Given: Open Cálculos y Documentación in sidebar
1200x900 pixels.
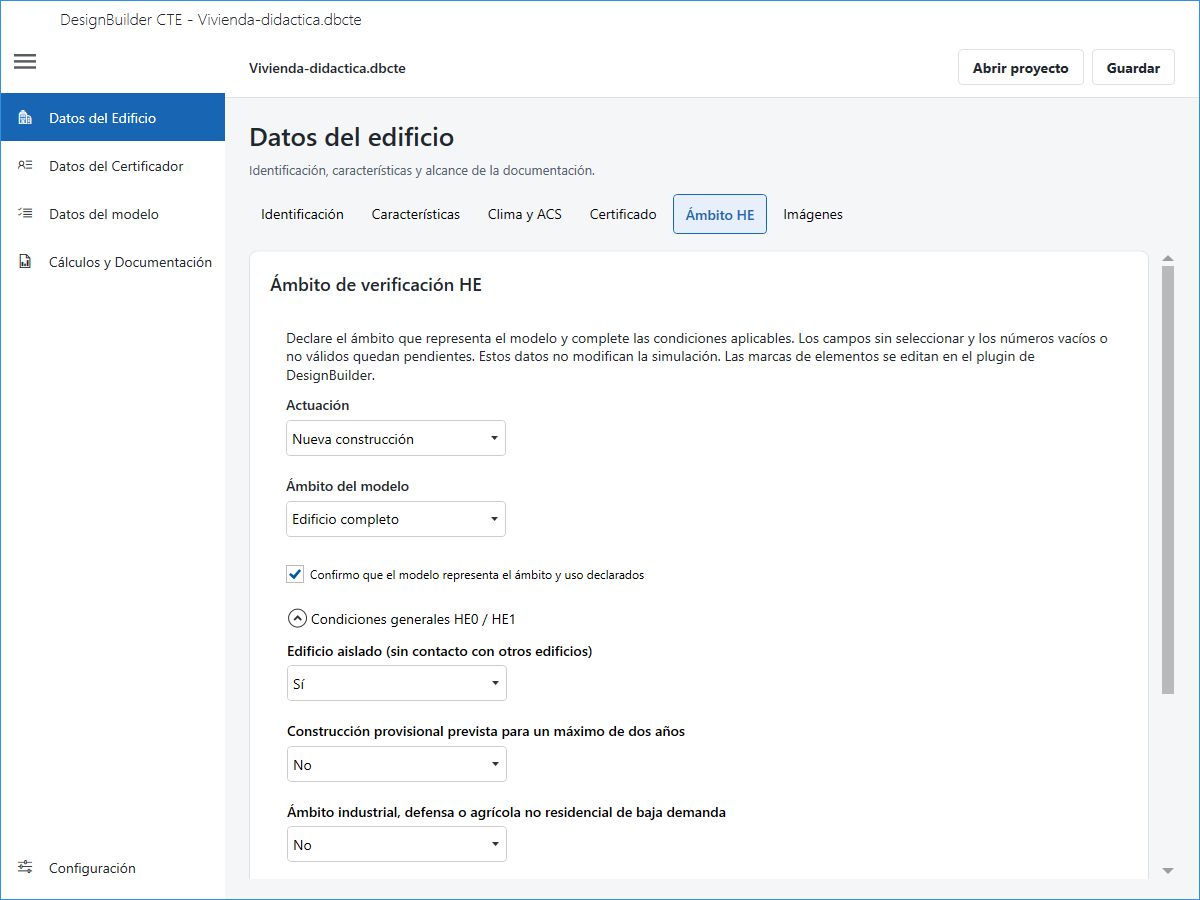Looking at the screenshot, I should point(113,262).
